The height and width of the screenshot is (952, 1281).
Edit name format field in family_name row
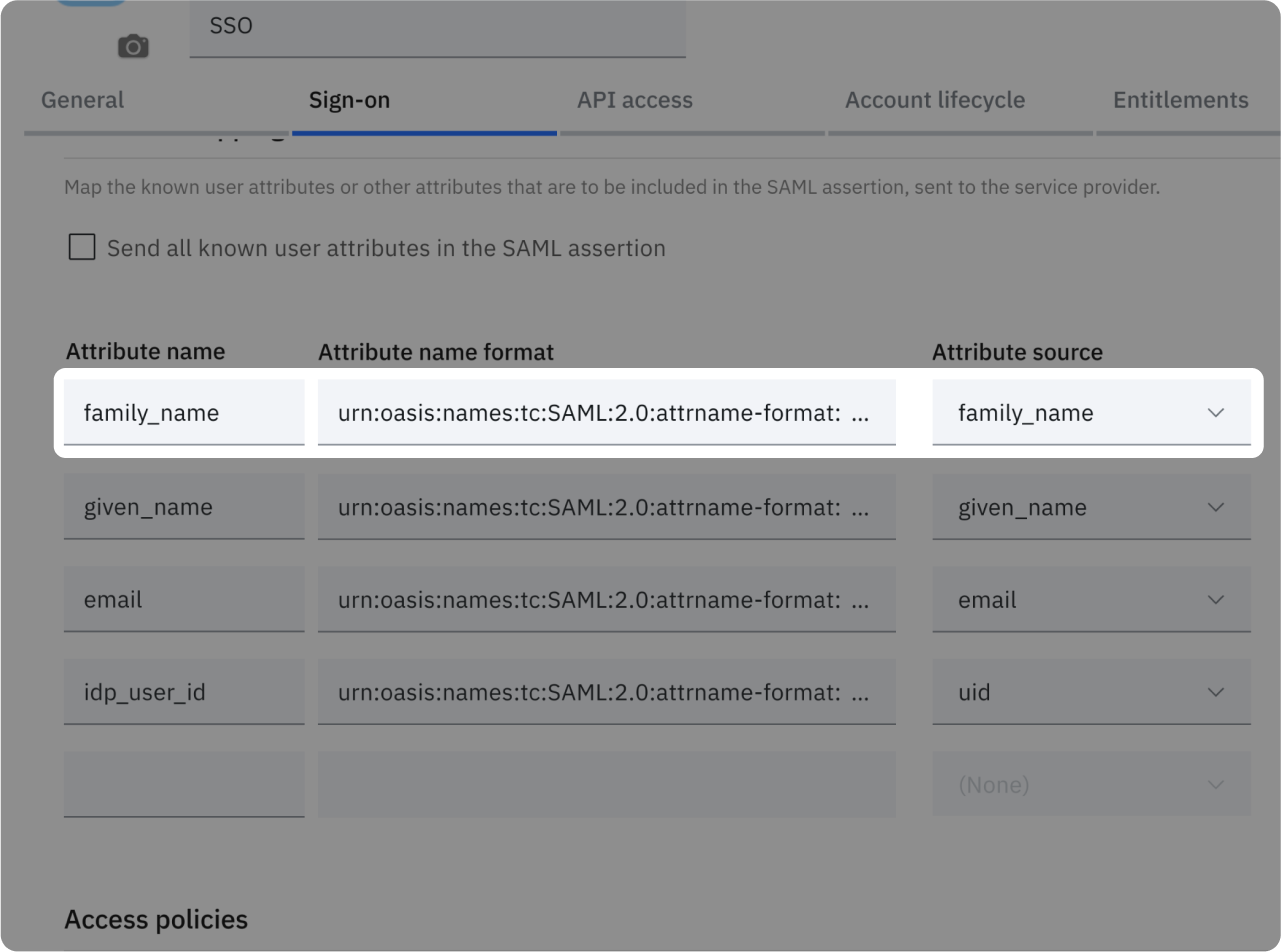click(607, 412)
